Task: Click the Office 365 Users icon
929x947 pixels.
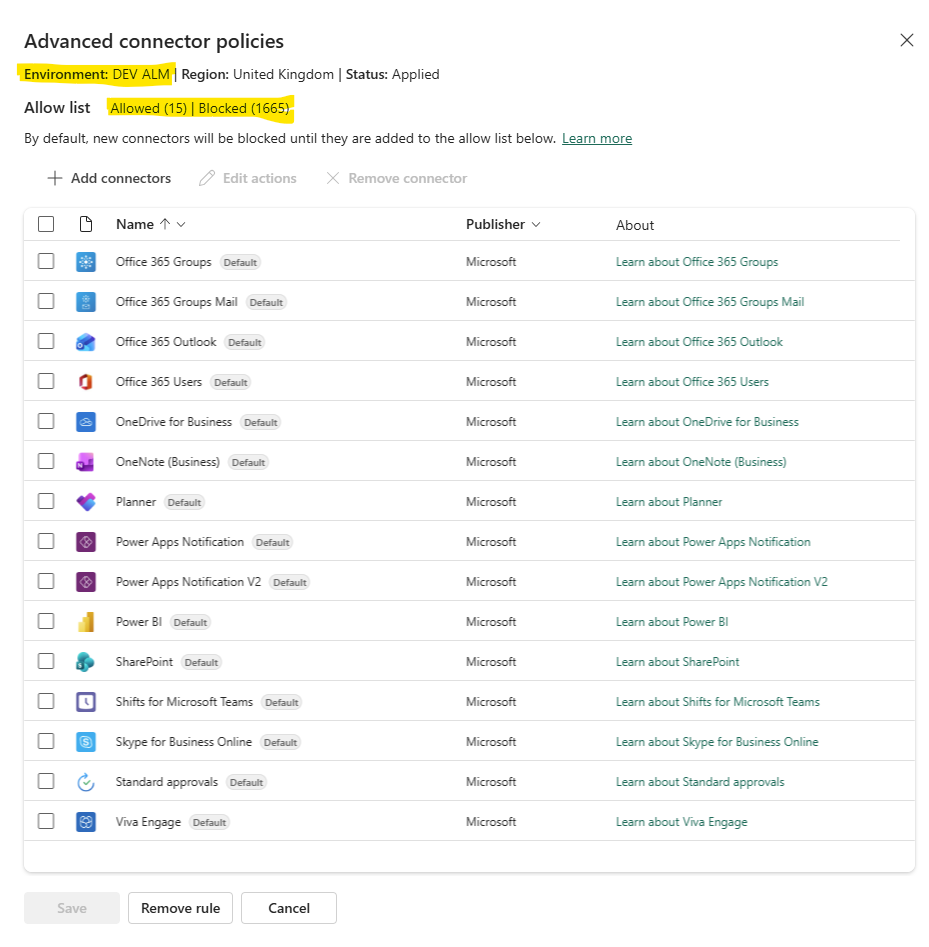Action: click(x=86, y=382)
